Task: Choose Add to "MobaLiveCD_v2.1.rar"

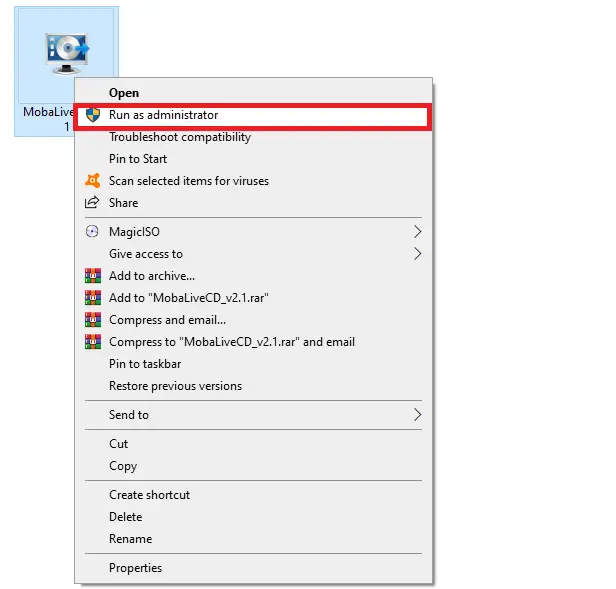Action: tap(253, 298)
